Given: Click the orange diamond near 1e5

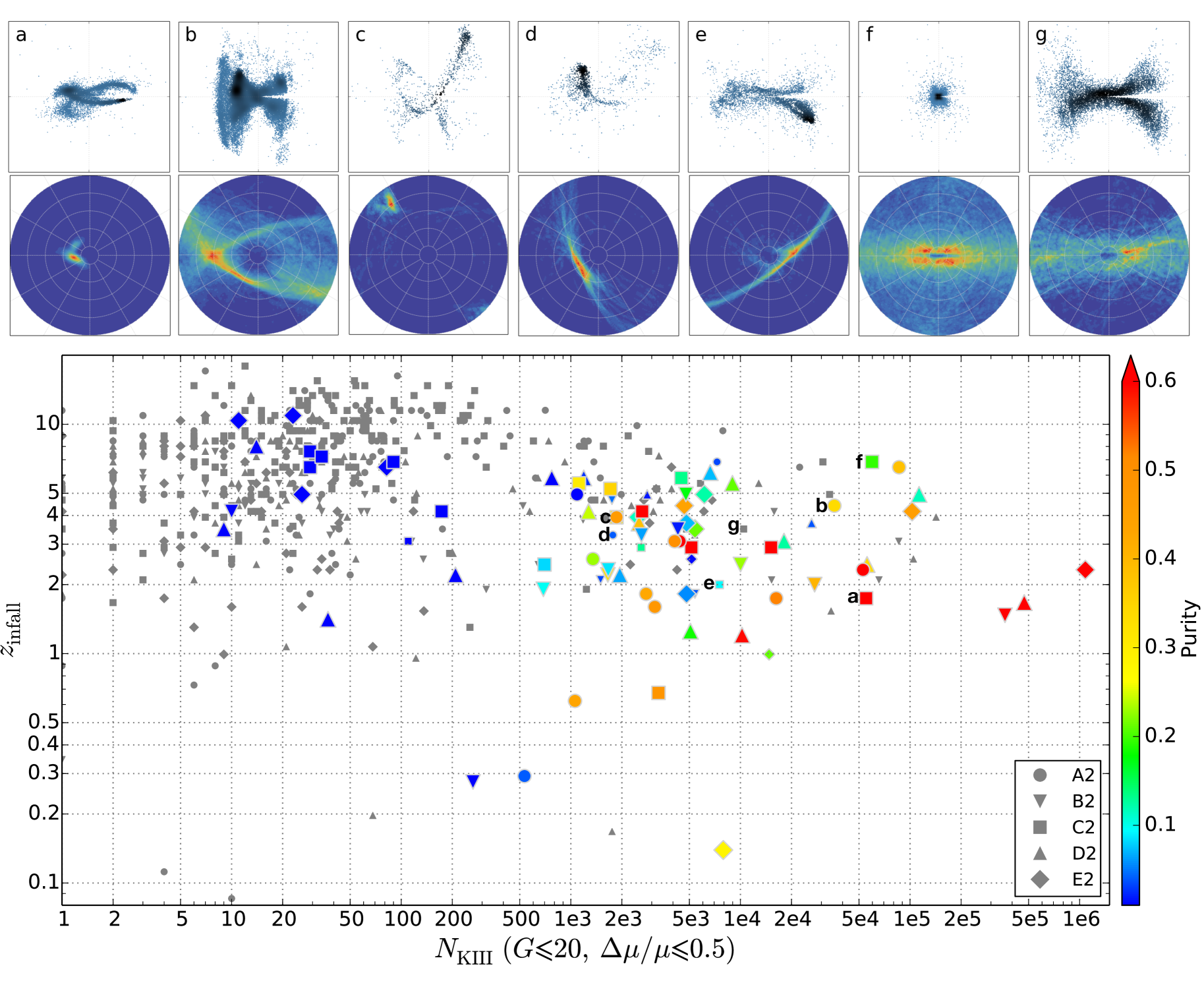Looking at the screenshot, I should tap(912, 511).
